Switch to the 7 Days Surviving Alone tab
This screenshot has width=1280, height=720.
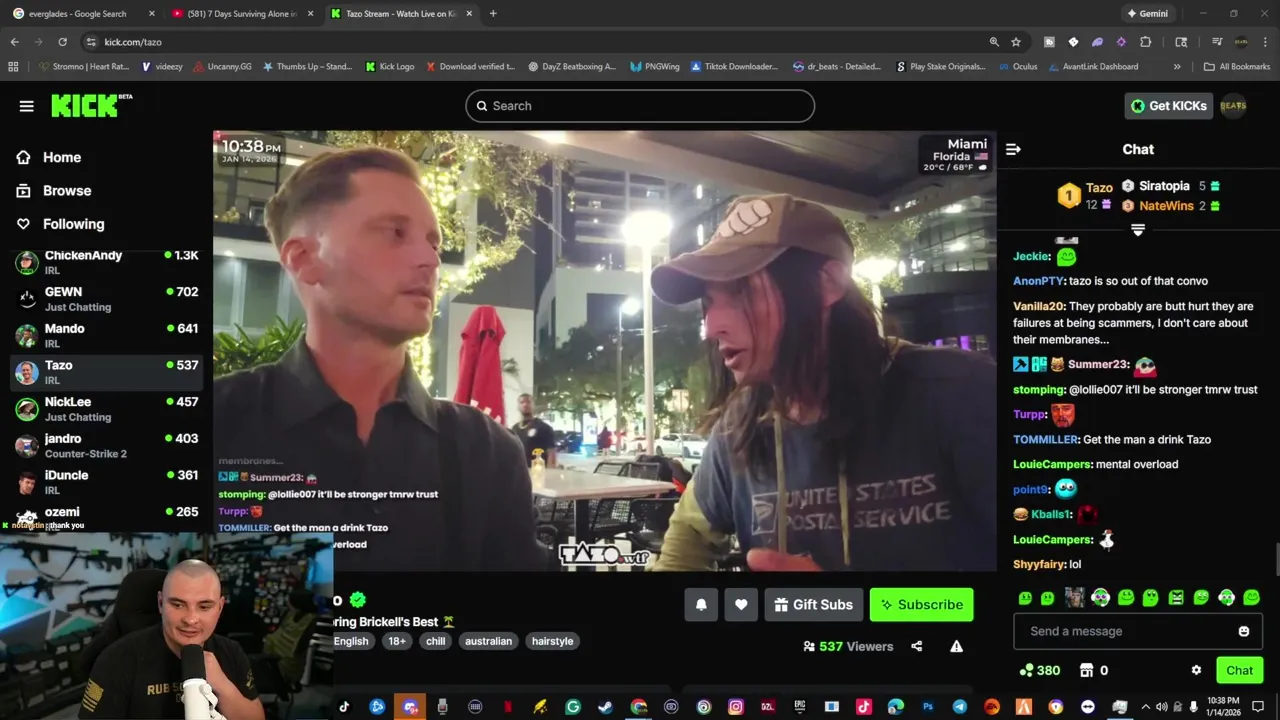tap(243, 14)
